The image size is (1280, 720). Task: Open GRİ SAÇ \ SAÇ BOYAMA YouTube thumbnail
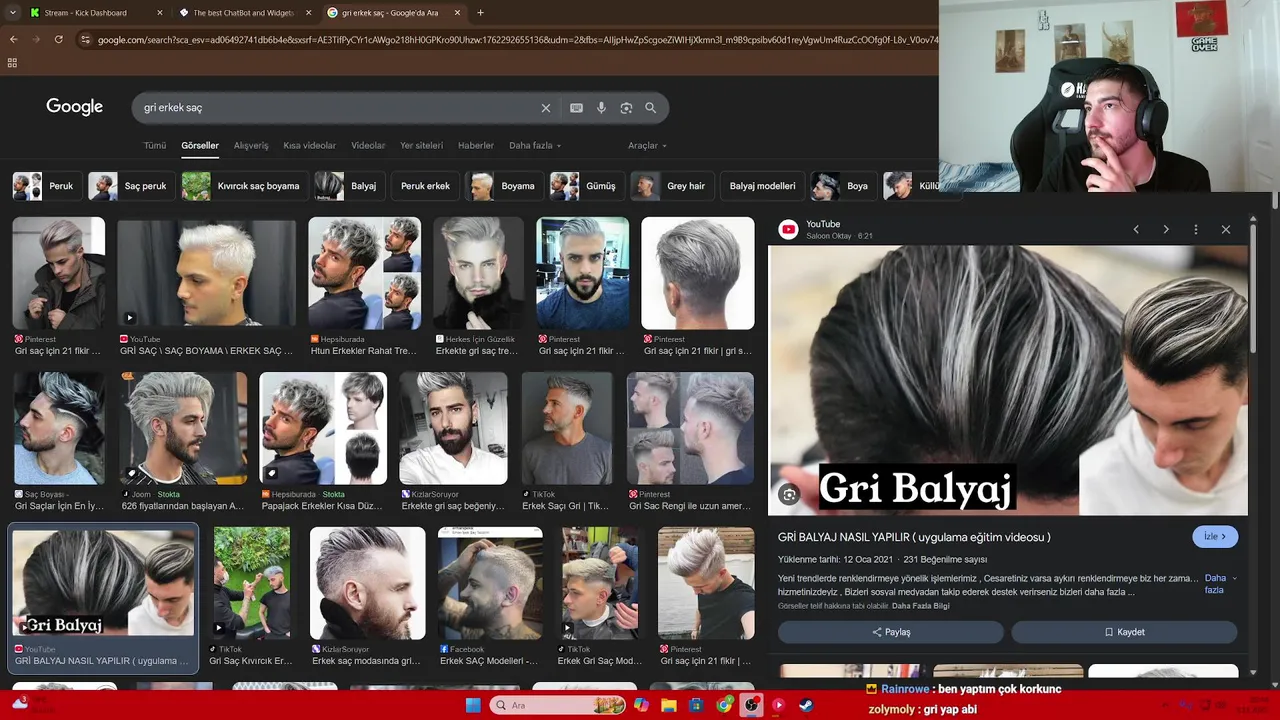(206, 273)
